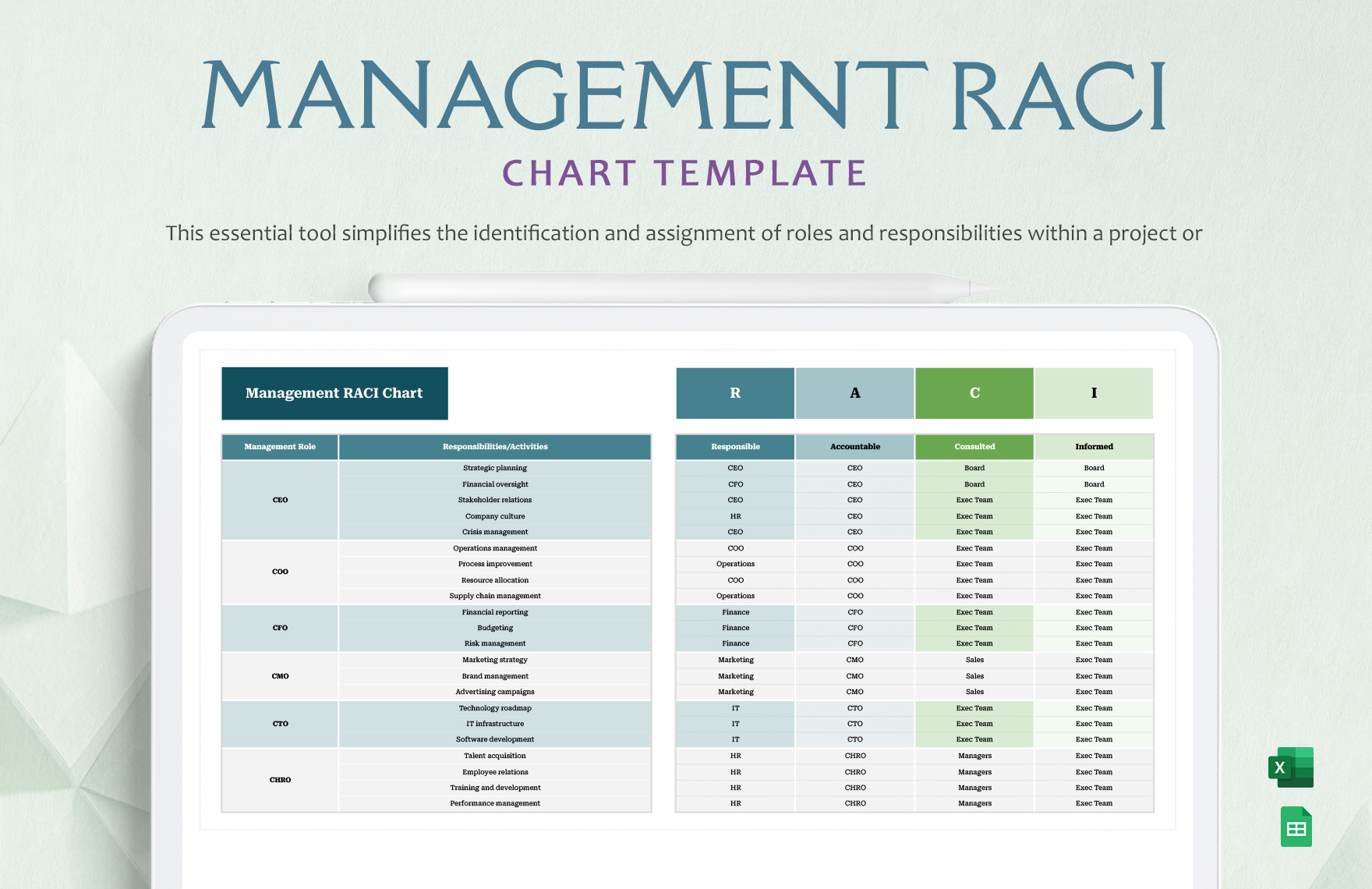The image size is (1372, 889).
Task: Select the R legend header cell
Action: click(735, 393)
